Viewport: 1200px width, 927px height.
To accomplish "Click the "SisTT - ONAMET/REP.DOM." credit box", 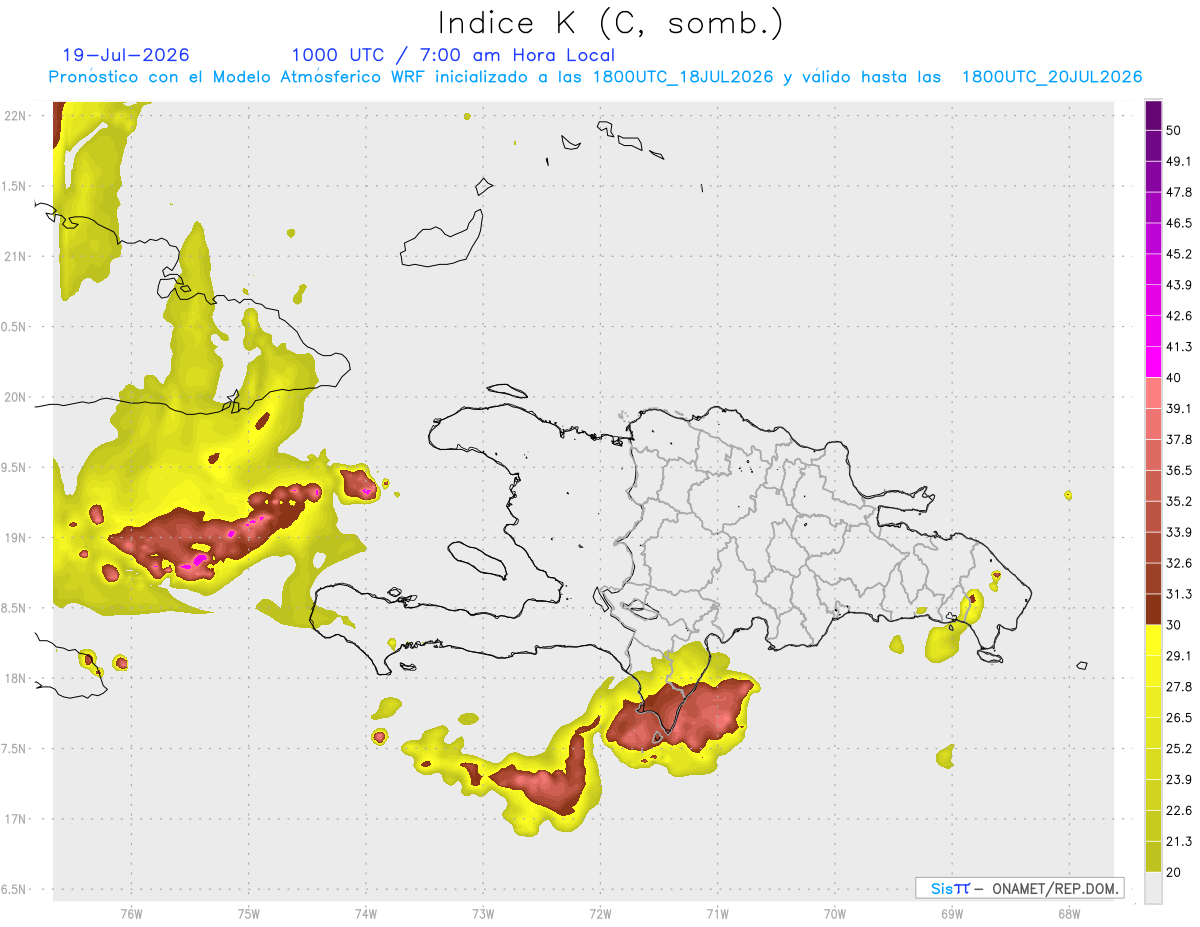I will [x=1019, y=888].
